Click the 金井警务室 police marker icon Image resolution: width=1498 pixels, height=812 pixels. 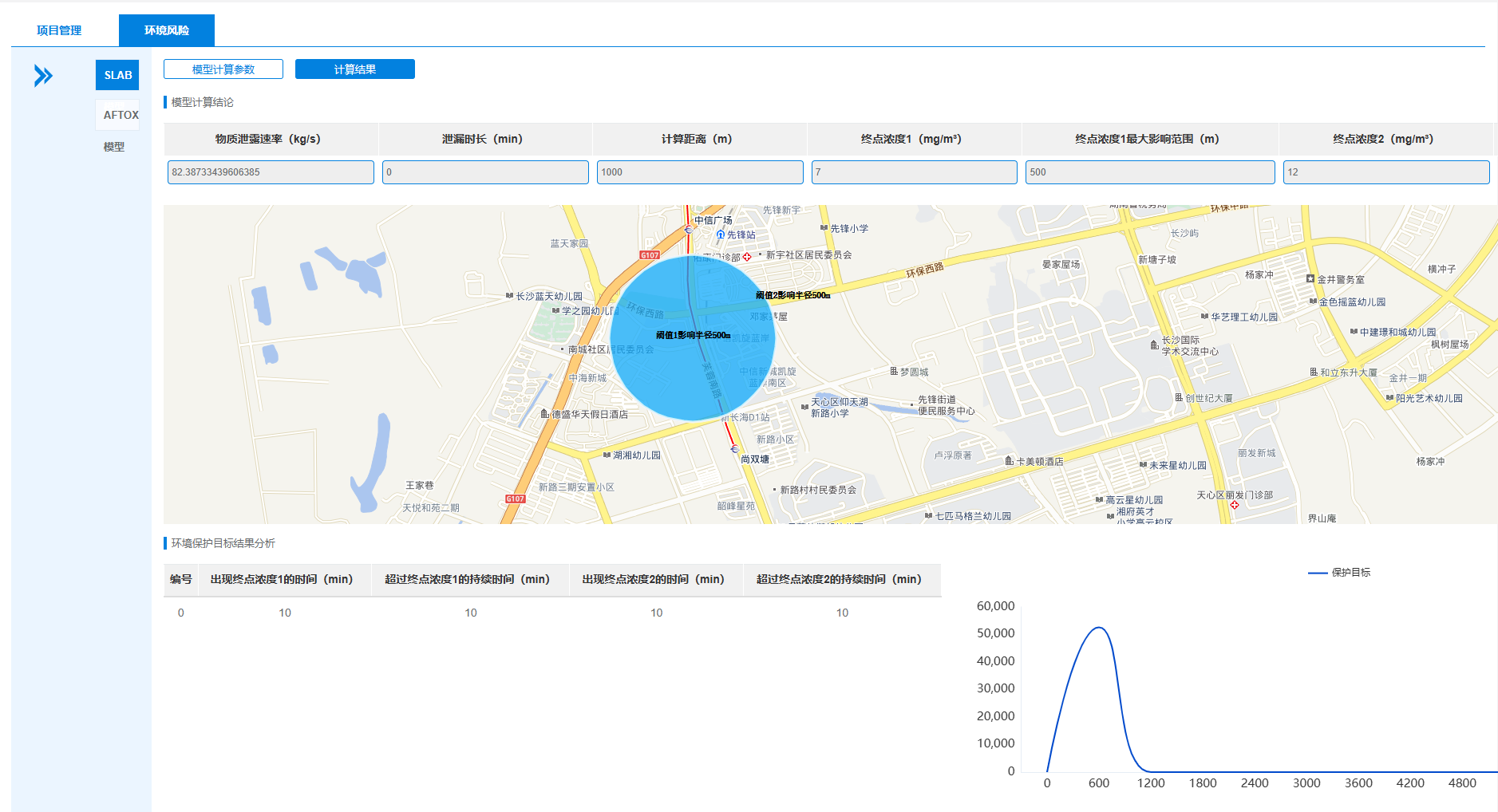[1310, 279]
